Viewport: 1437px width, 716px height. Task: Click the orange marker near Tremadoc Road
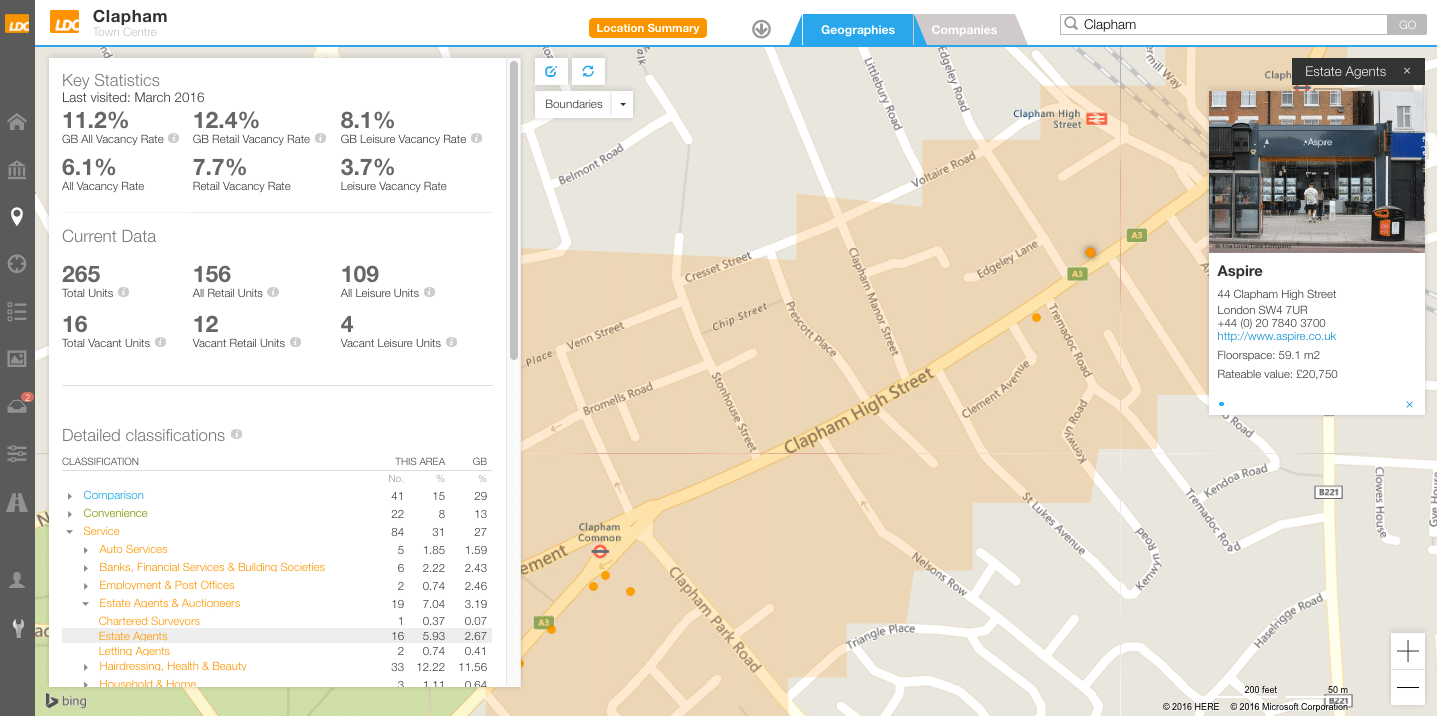point(1036,317)
